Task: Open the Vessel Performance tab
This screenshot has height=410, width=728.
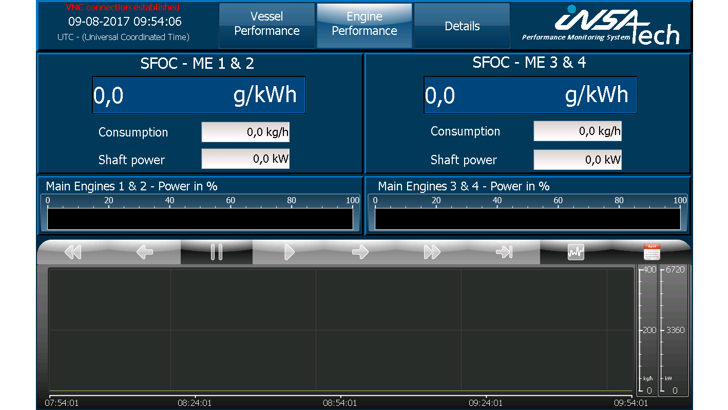Action: 266,25
